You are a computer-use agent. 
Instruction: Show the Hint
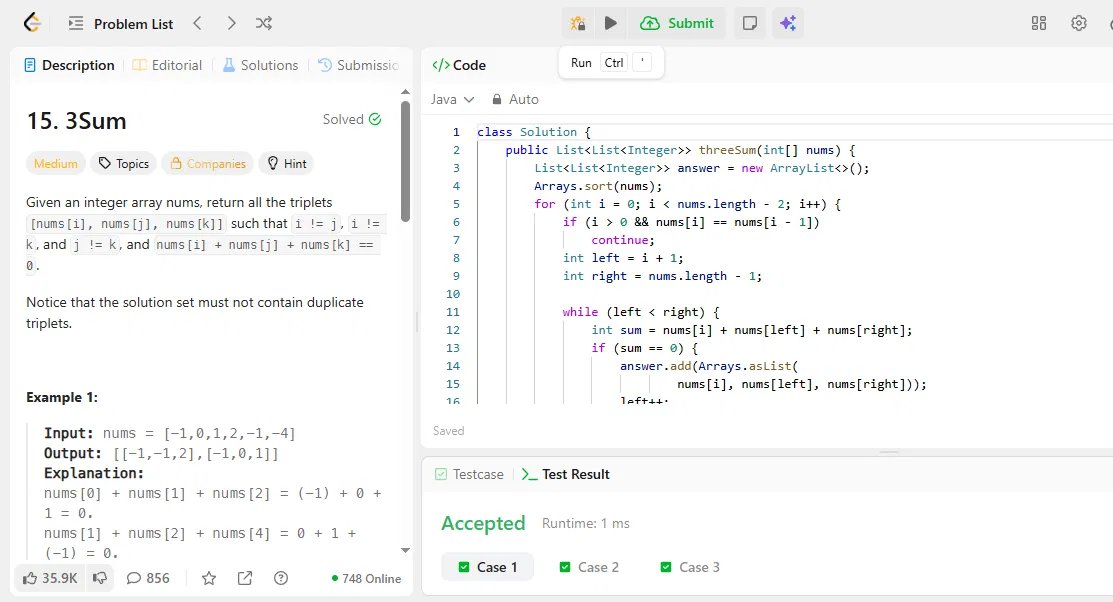[x=286, y=163]
